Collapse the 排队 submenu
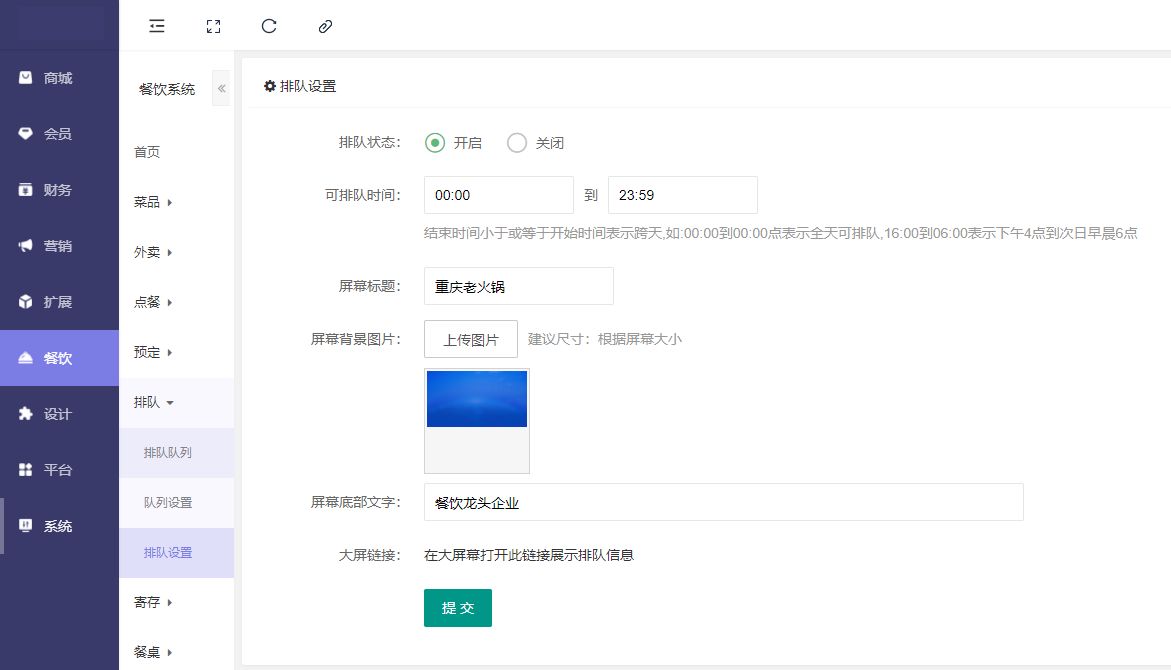The height and width of the screenshot is (670, 1171). 154,402
